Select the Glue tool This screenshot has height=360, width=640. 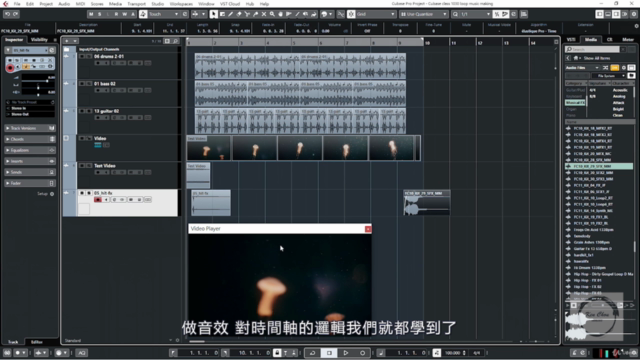pos(256,14)
